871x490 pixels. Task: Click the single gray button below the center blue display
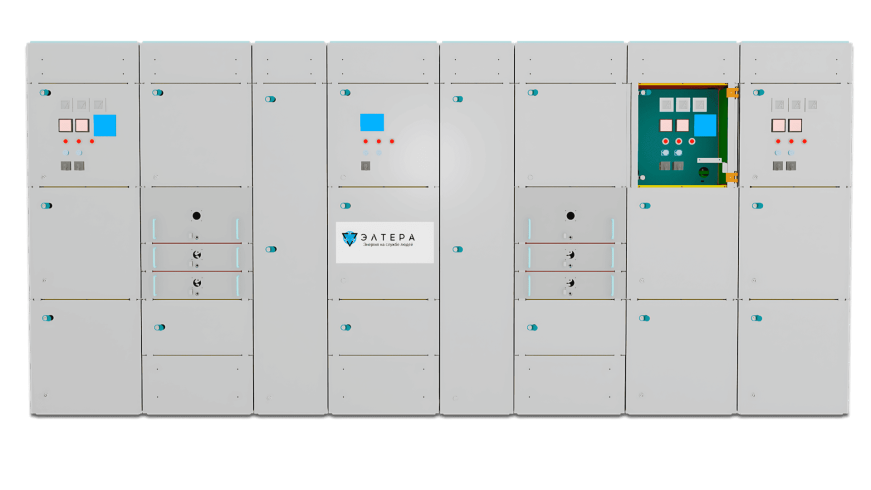[366, 166]
